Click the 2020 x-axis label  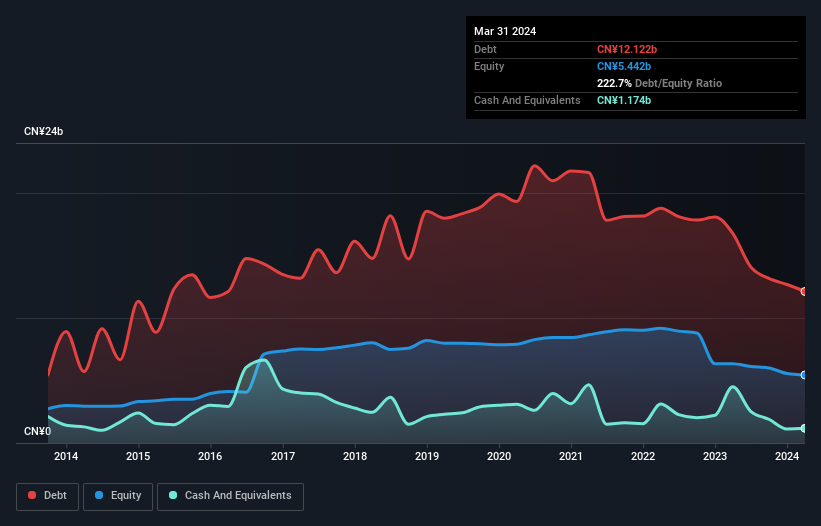coord(499,456)
